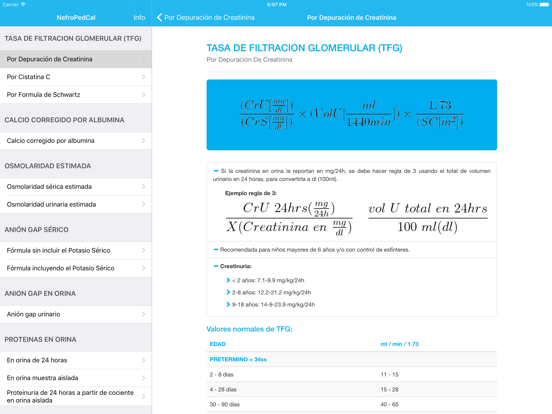Image resolution: width=552 pixels, height=414 pixels.
Task: Select Fórmula sin incluir el Potasio Sérico
Action: (76, 250)
